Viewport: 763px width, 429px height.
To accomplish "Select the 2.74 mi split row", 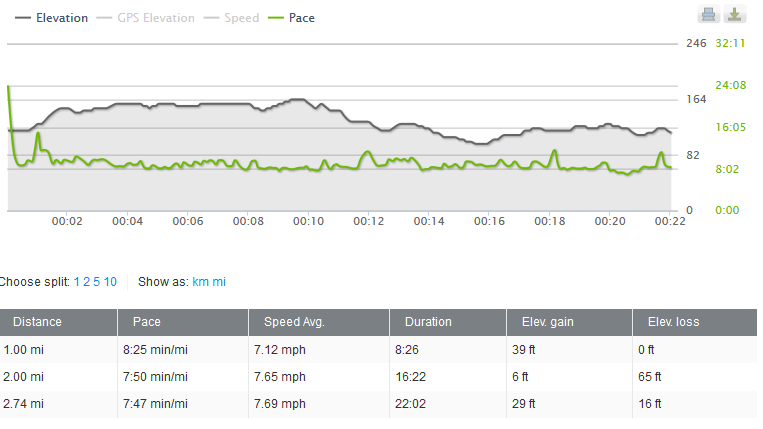I will [x=380, y=403].
